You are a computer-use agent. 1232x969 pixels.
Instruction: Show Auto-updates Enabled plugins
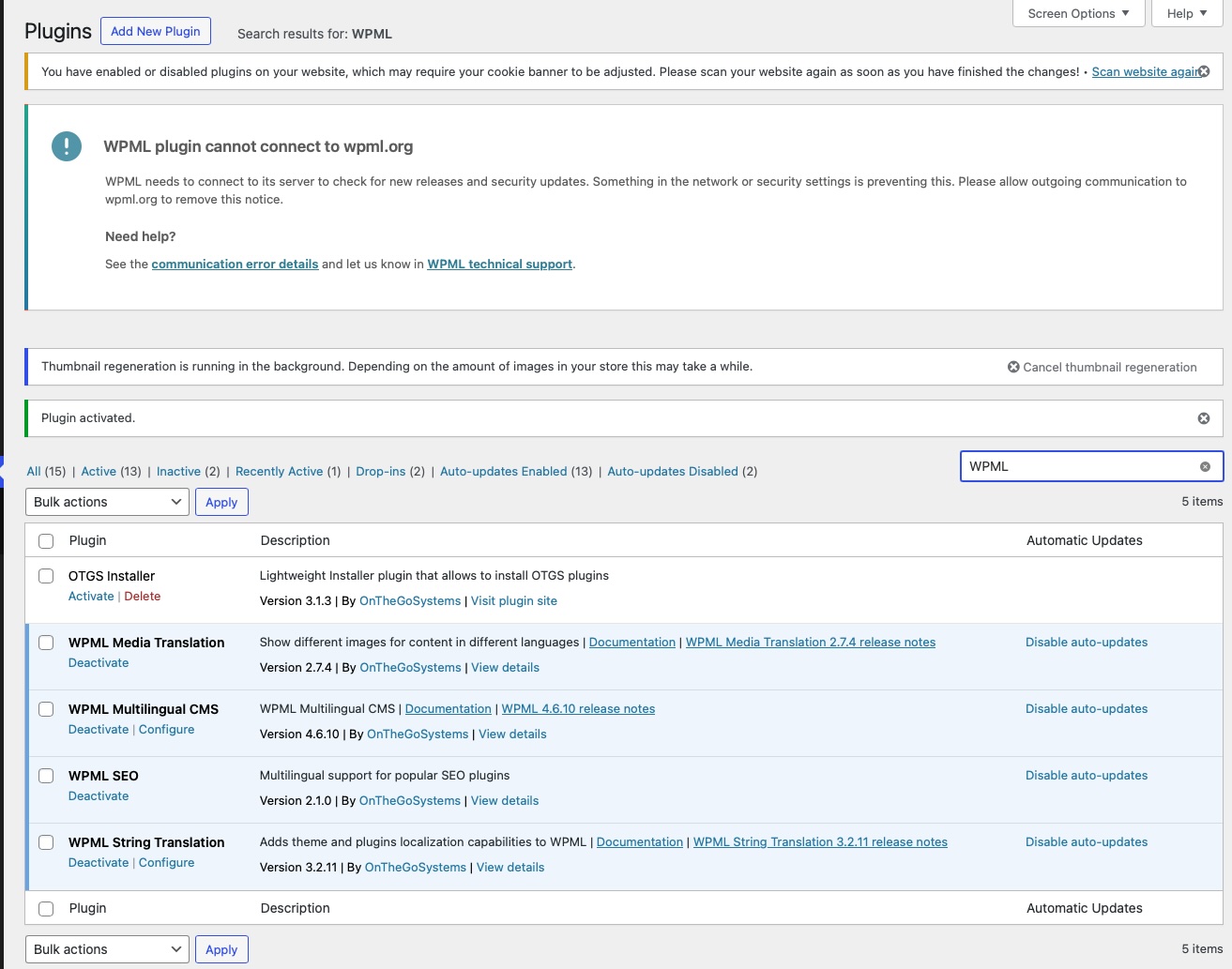tap(503, 471)
